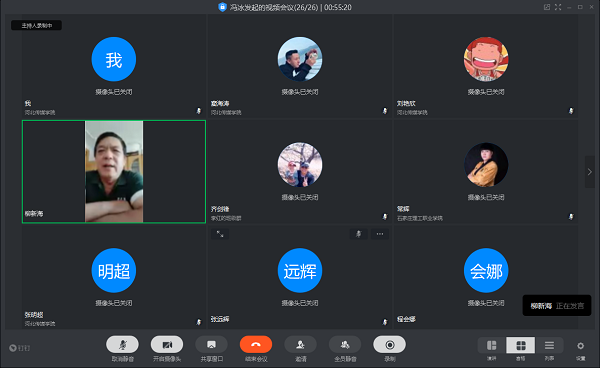This screenshot has height=368, width=600.
Task: Go to next page of participants arrow
Action: tap(590, 172)
